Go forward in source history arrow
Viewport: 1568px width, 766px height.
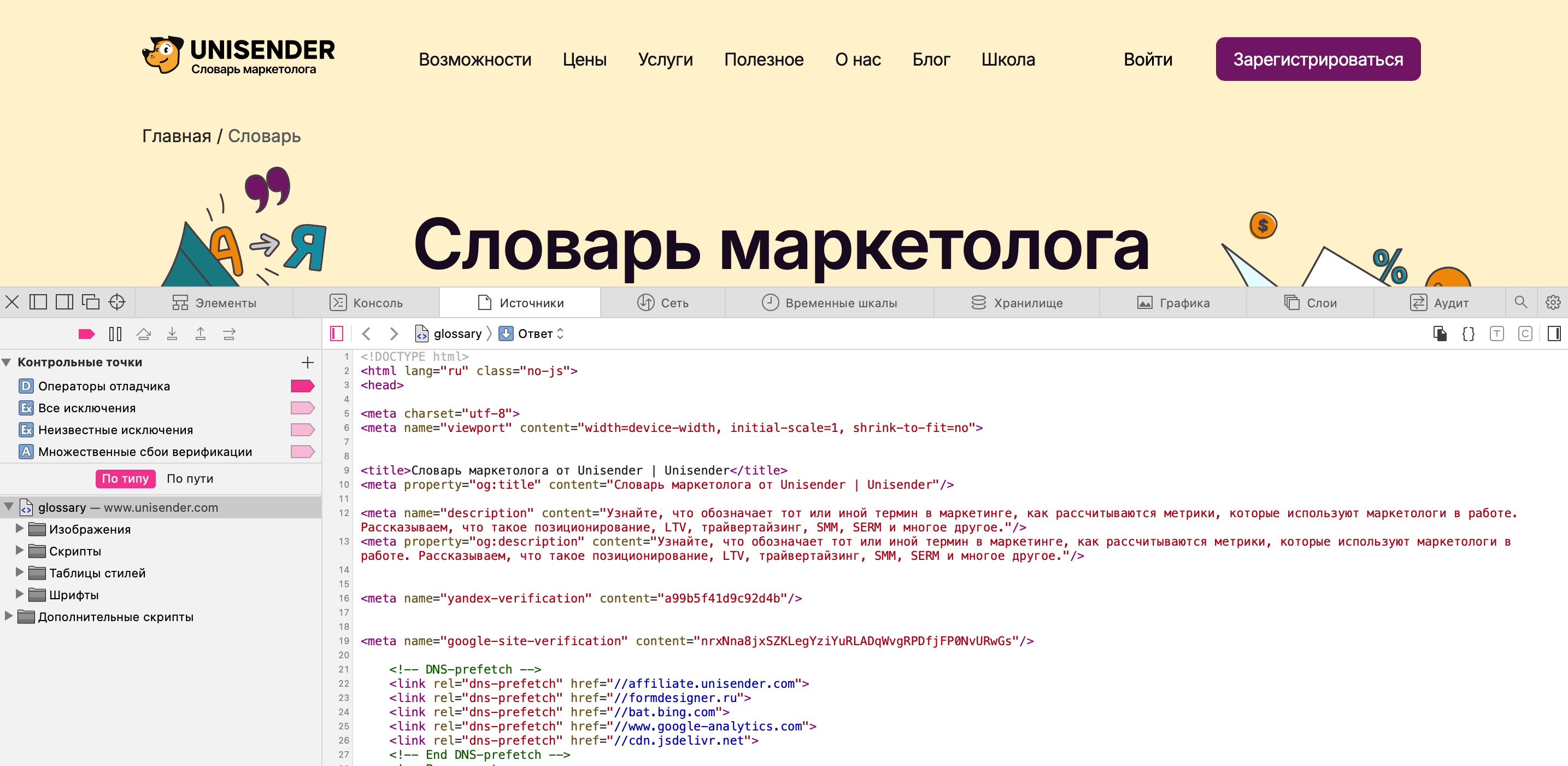[x=394, y=334]
